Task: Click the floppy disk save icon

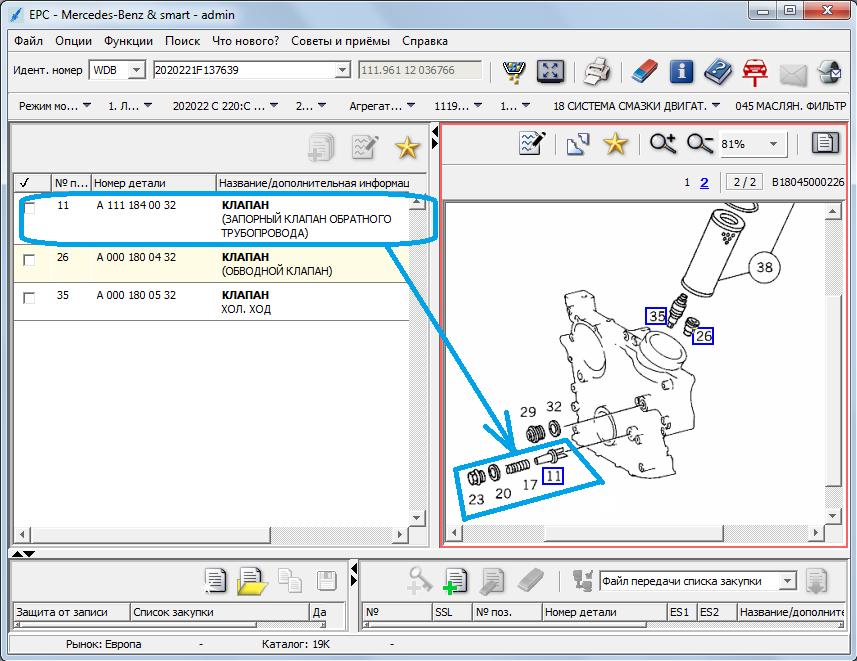Action: click(x=326, y=581)
